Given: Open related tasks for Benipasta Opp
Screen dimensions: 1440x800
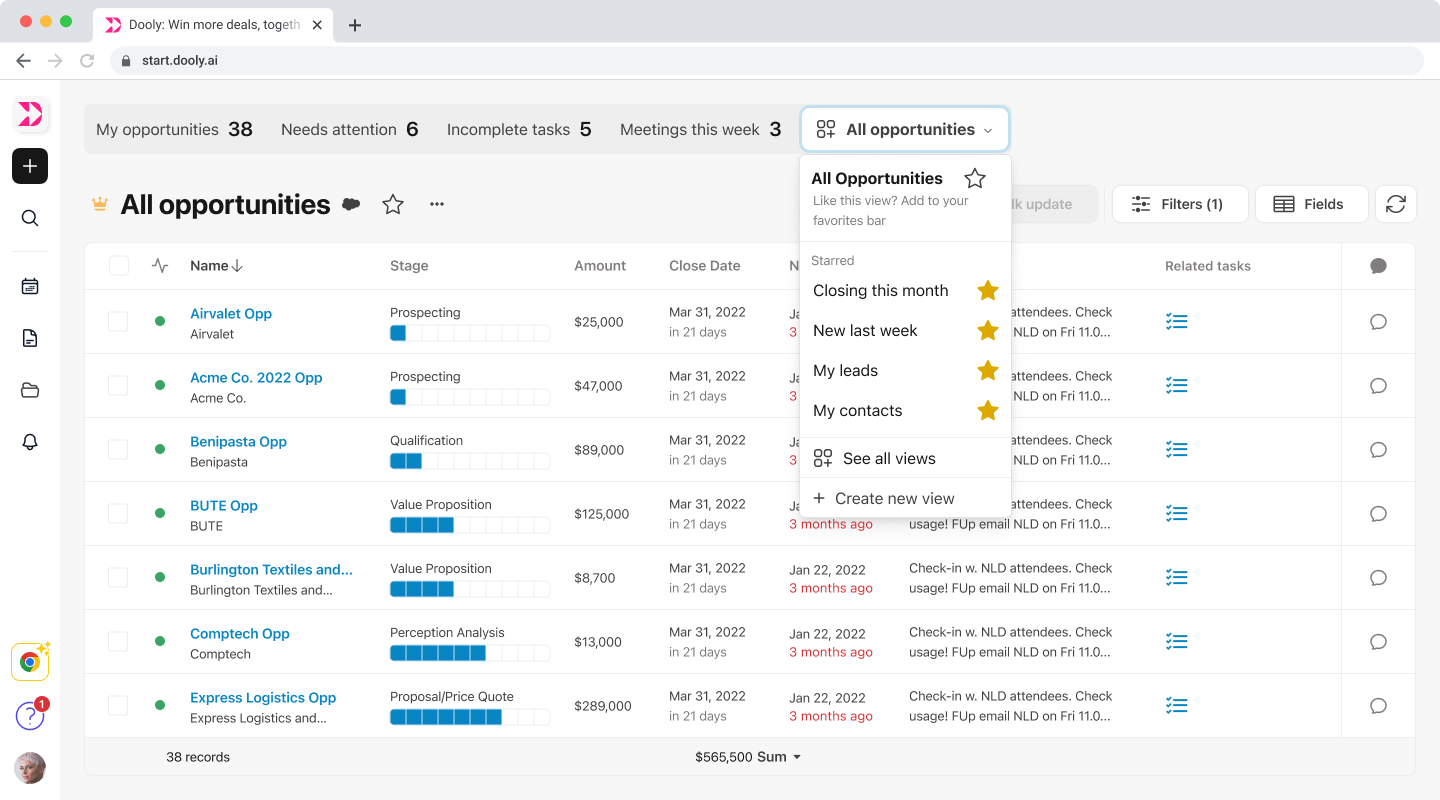Looking at the screenshot, I should pos(1177,450).
